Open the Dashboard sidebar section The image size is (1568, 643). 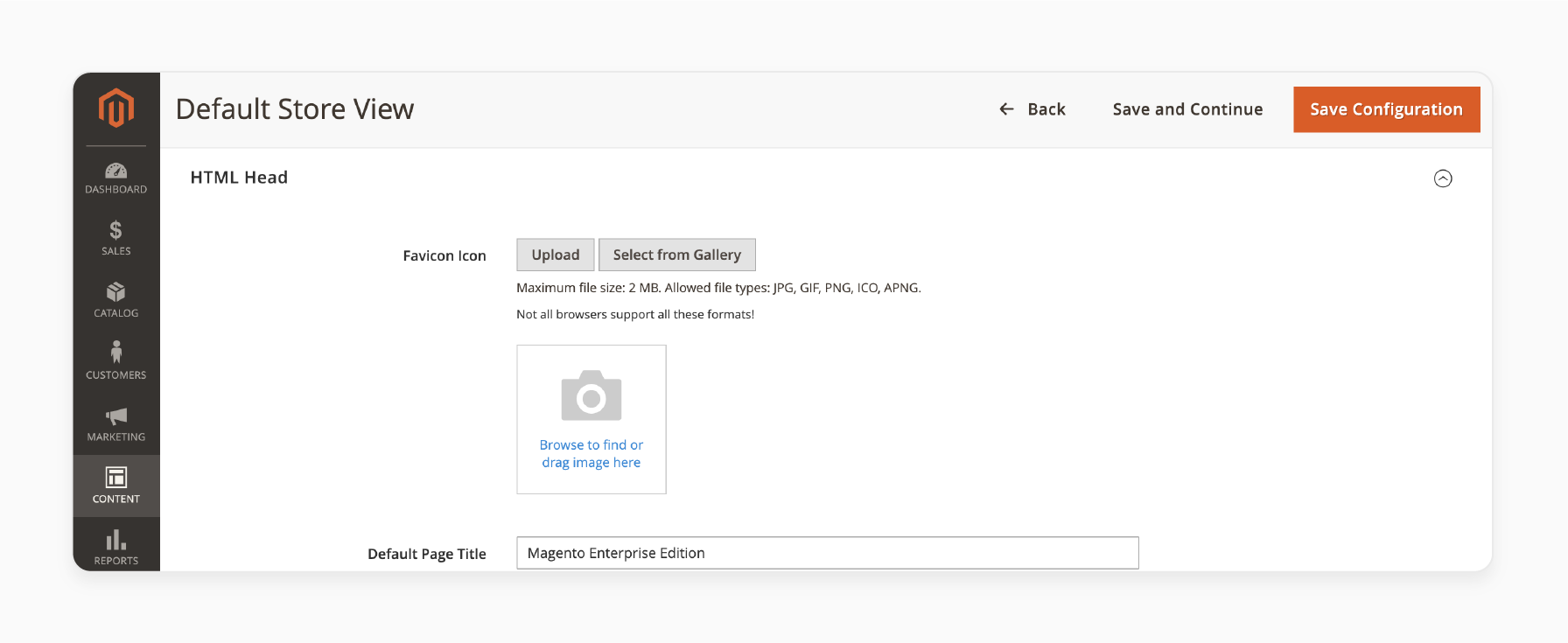click(116, 178)
